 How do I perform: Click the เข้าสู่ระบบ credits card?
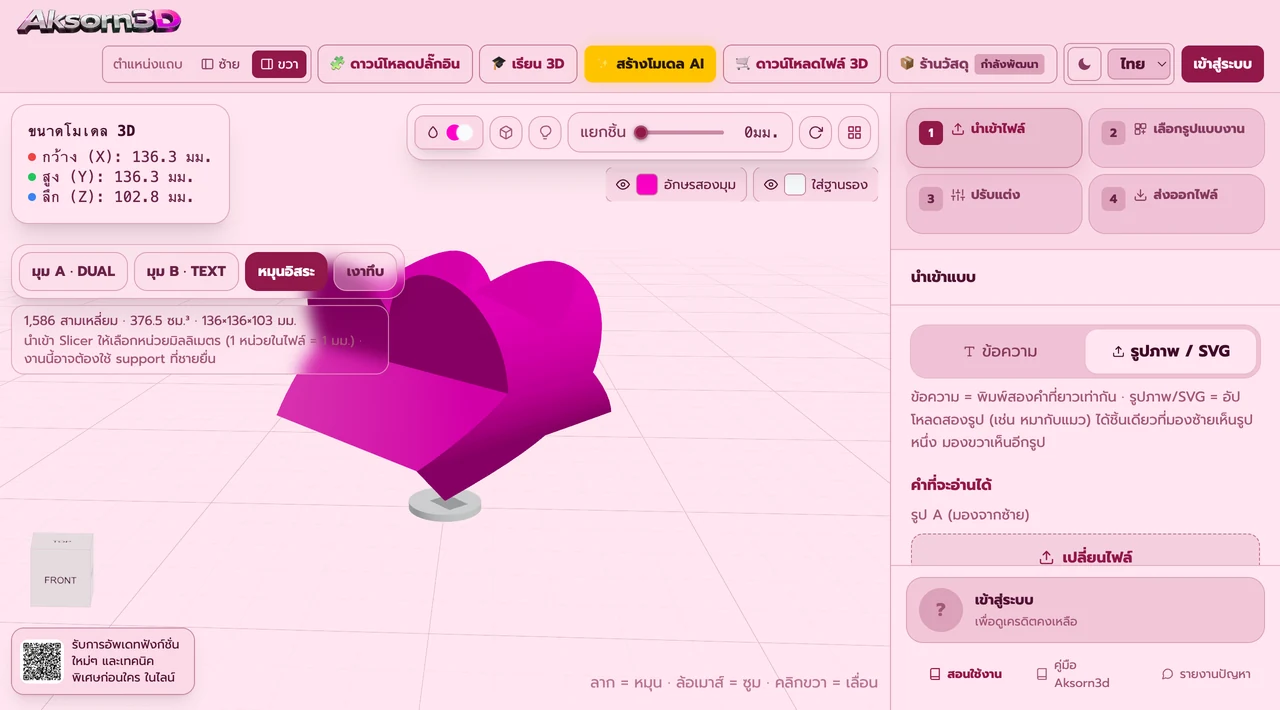(1085, 610)
